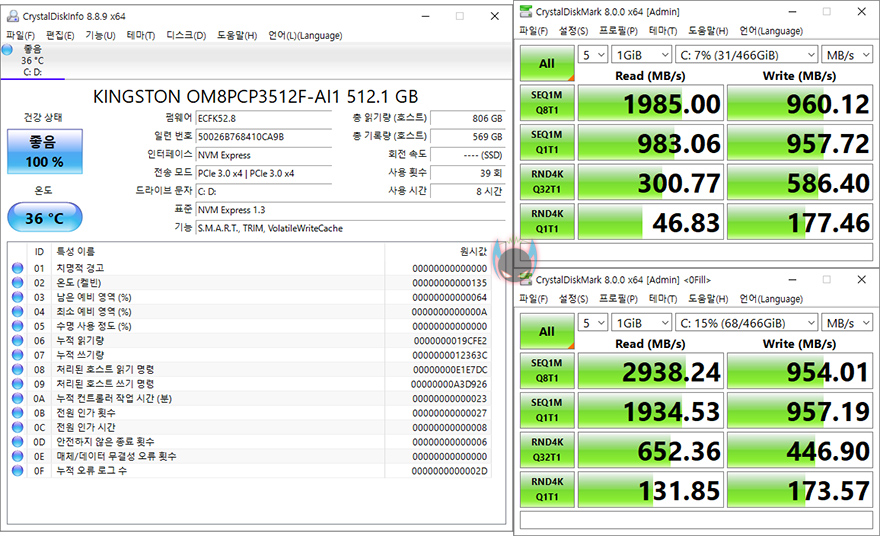880x536 pixels.
Task: Click the 1985.00 read result bar
Action: coord(650,103)
